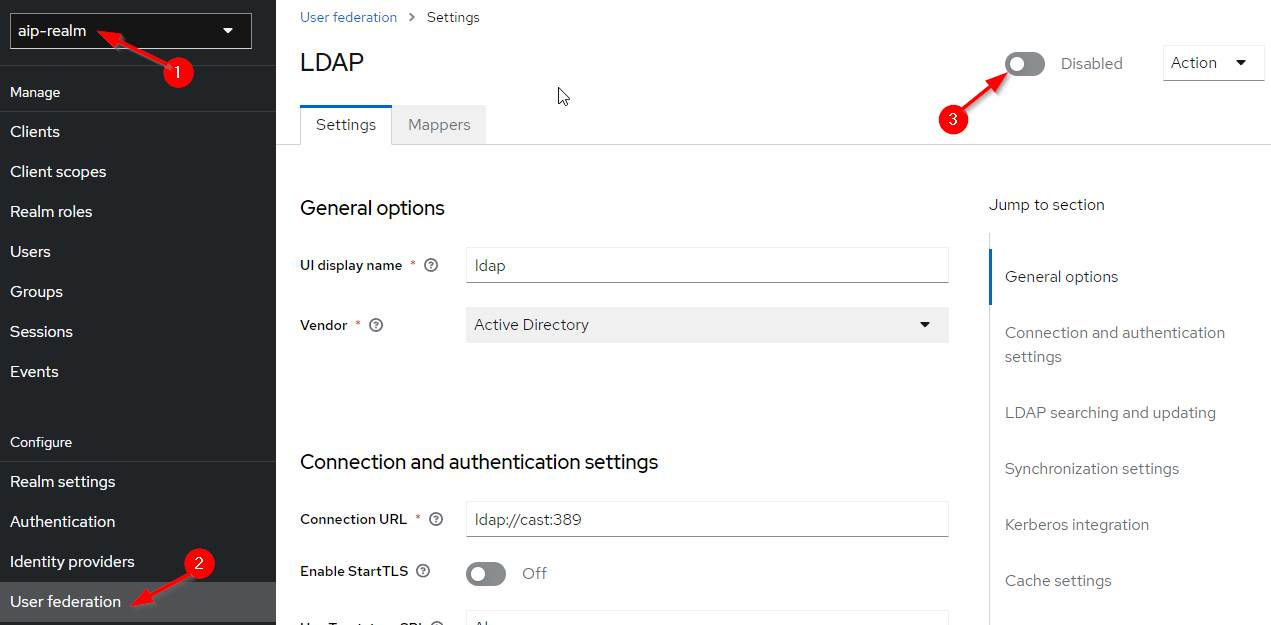Open help for Enable StartTLS option
Viewport: 1271px width, 625px height.
422,570
